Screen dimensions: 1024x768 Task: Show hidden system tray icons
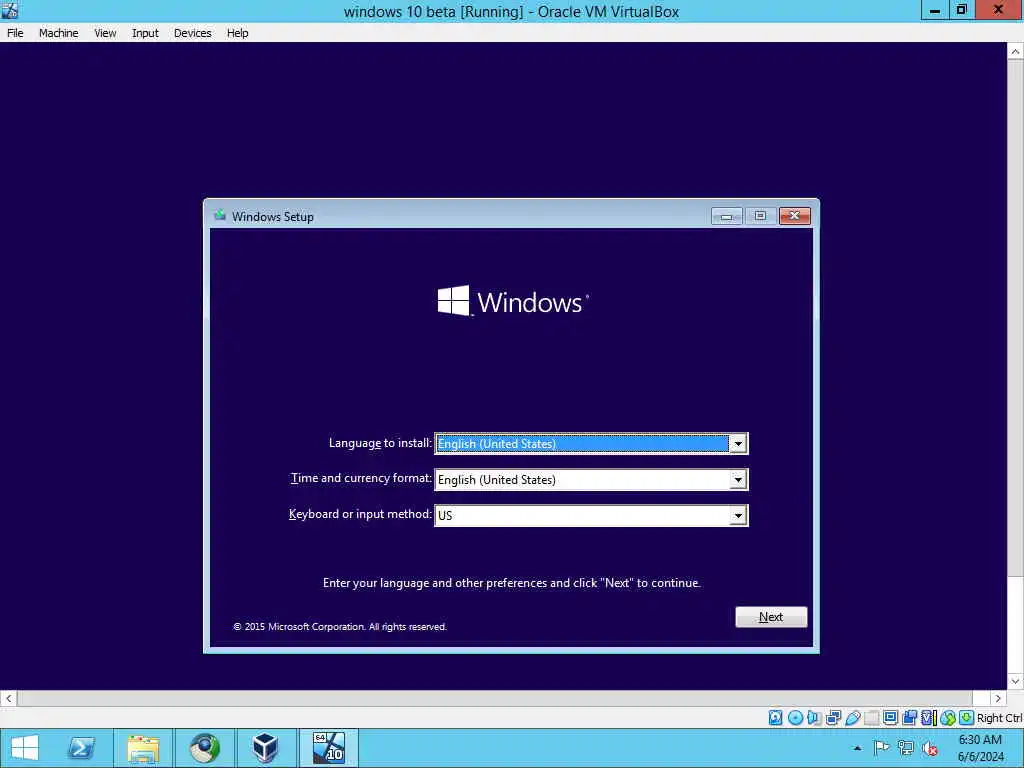[x=857, y=748]
